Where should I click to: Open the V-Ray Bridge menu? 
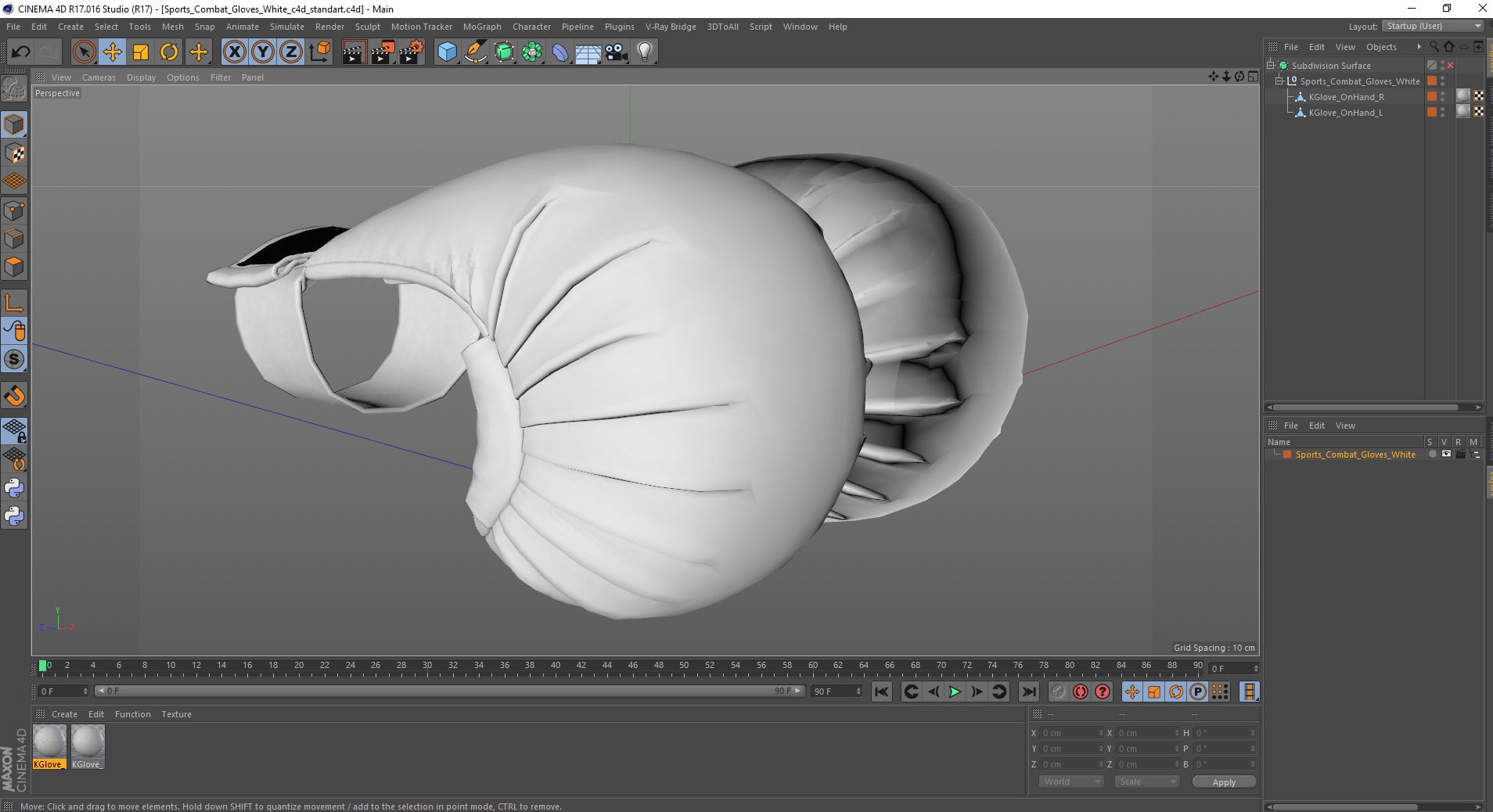pyautogui.click(x=671, y=27)
